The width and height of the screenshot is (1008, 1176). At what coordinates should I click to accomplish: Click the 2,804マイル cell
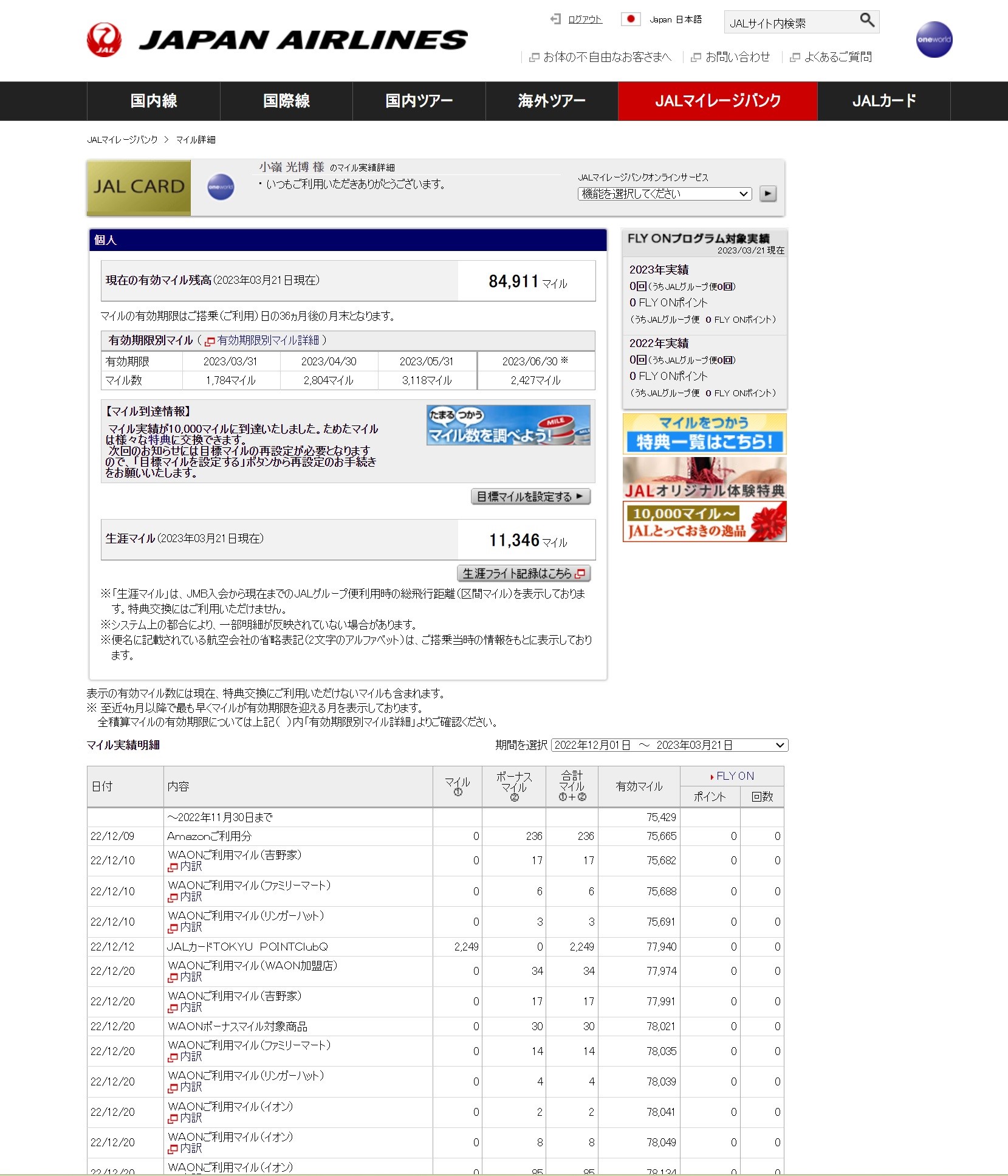328,380
